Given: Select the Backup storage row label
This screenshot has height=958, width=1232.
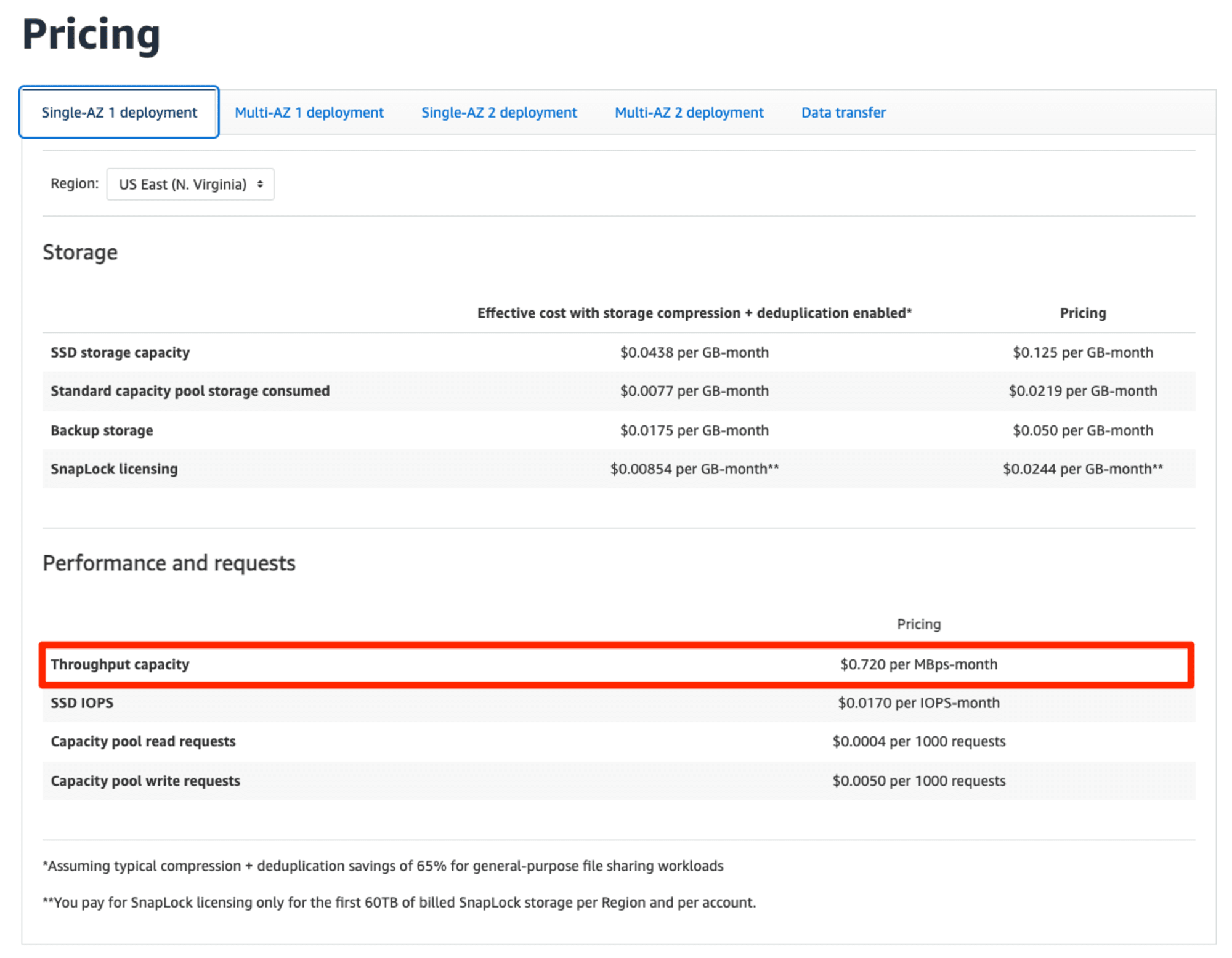Looking at the screenshot, I should tap(102, 431).
